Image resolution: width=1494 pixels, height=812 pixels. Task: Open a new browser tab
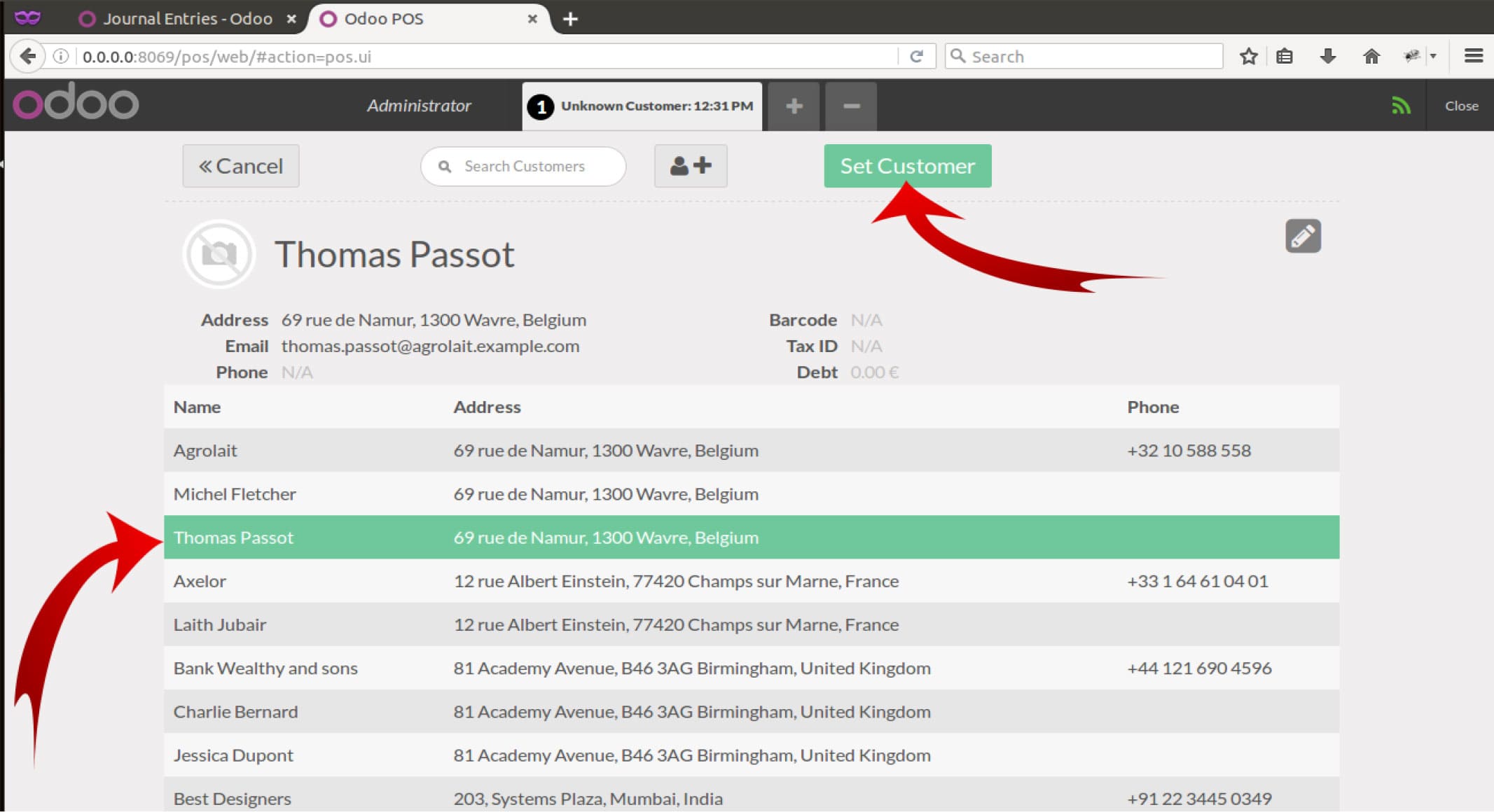click(x=570, y=19)
